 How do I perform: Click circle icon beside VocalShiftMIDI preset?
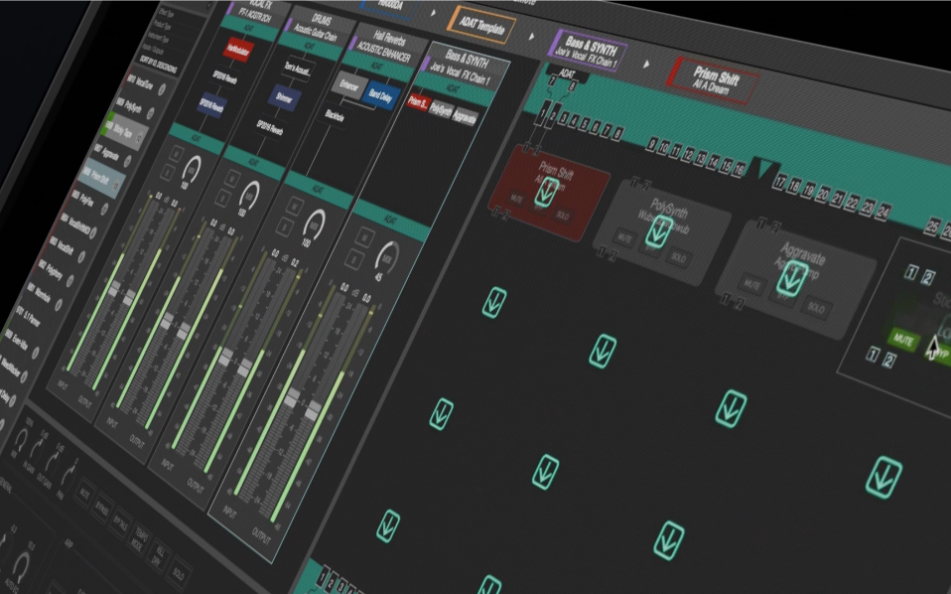tap(93, 233)
